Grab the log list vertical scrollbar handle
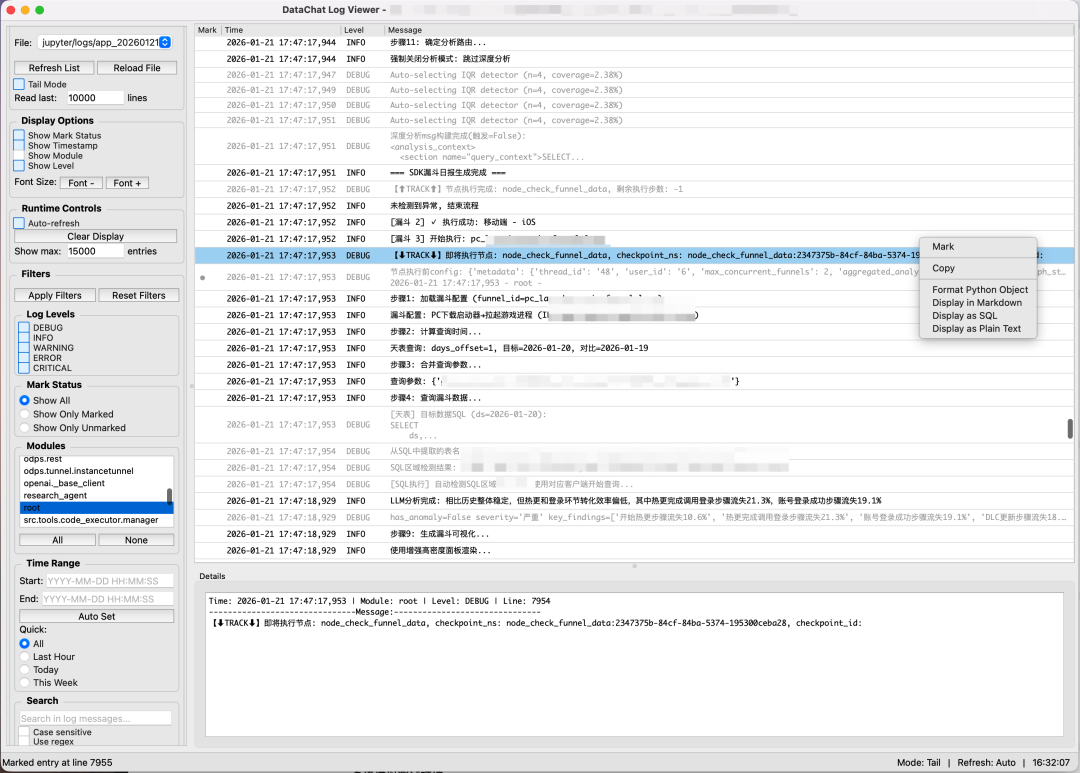Image resolution: width=1080 pixels, height=773 pixels. point(1070,429)
